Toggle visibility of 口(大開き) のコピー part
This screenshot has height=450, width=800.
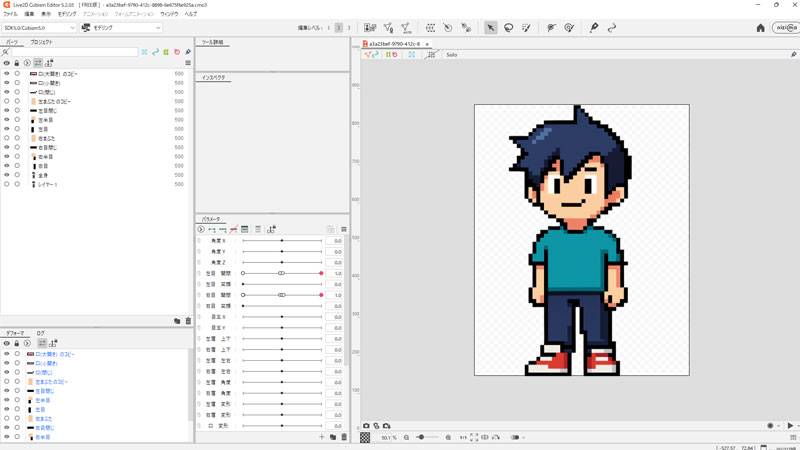[x=7, y=74]
